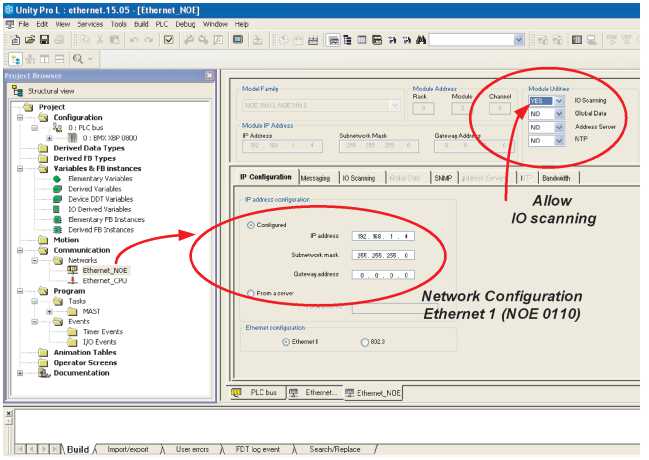Switch to the PLC bus window tab
Screen dimensions: 649x460
[257, 394]
